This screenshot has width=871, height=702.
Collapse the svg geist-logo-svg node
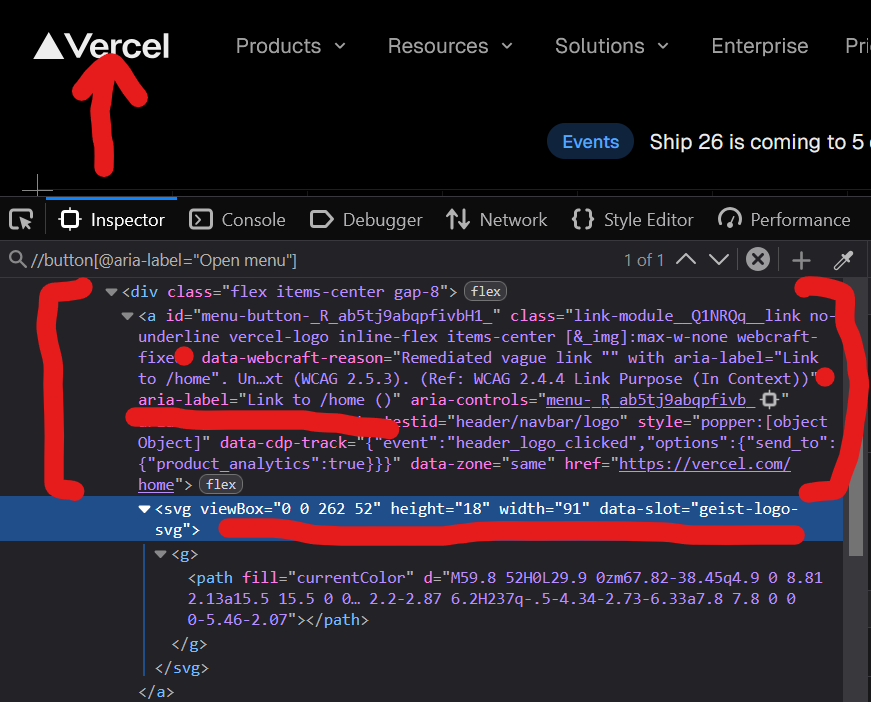tap(144, 509)
